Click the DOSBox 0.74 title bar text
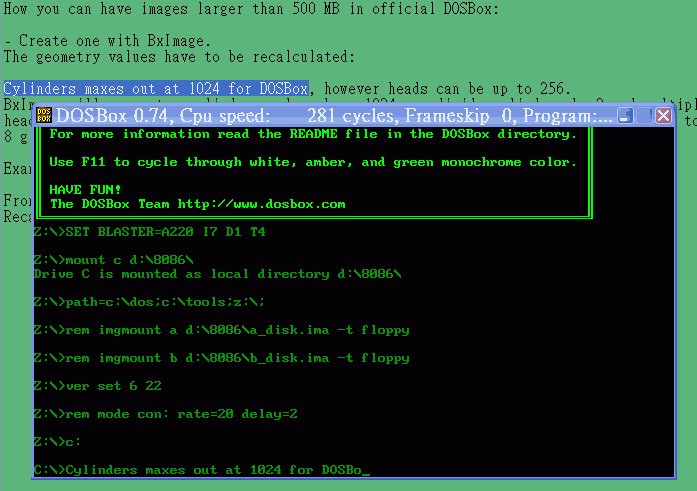 point(334,116)
